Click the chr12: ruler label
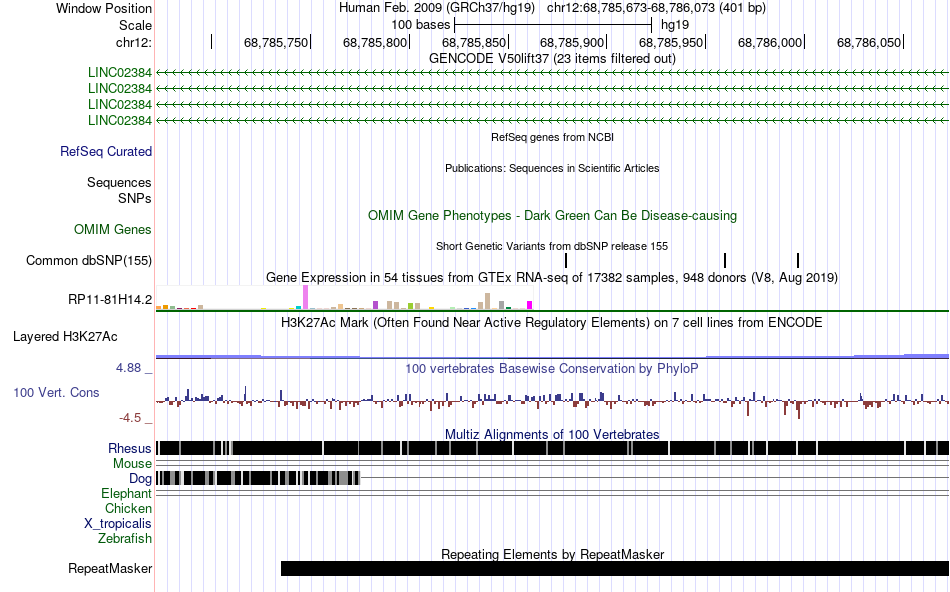This screenshot has width=950, height=592. click(x=133, y=42)
